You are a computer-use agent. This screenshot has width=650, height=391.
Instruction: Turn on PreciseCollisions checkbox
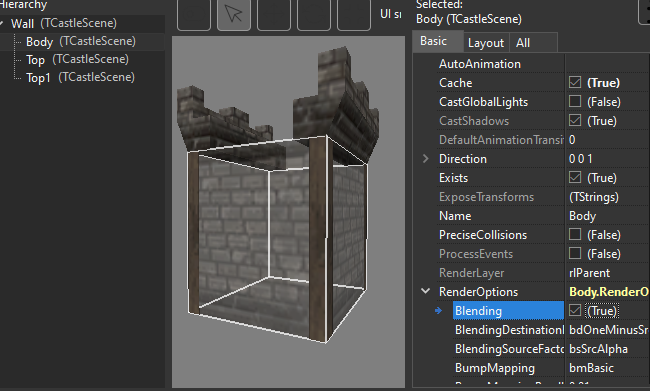click(x=575, y=234)
